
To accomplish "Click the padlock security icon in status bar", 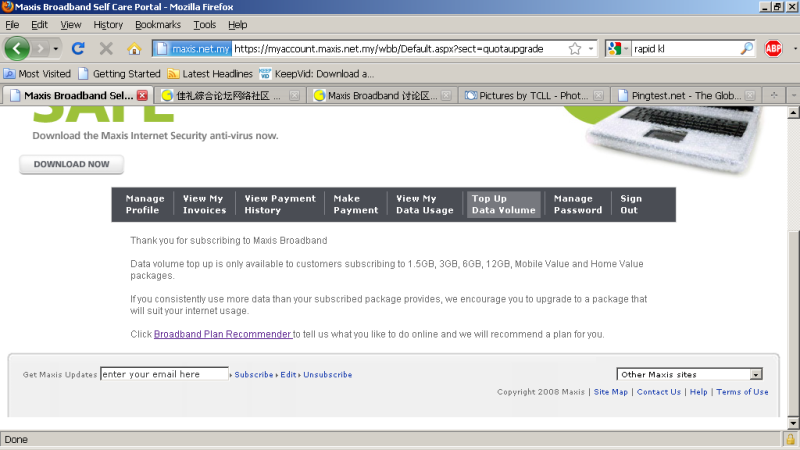I will (x=790, y=439).
